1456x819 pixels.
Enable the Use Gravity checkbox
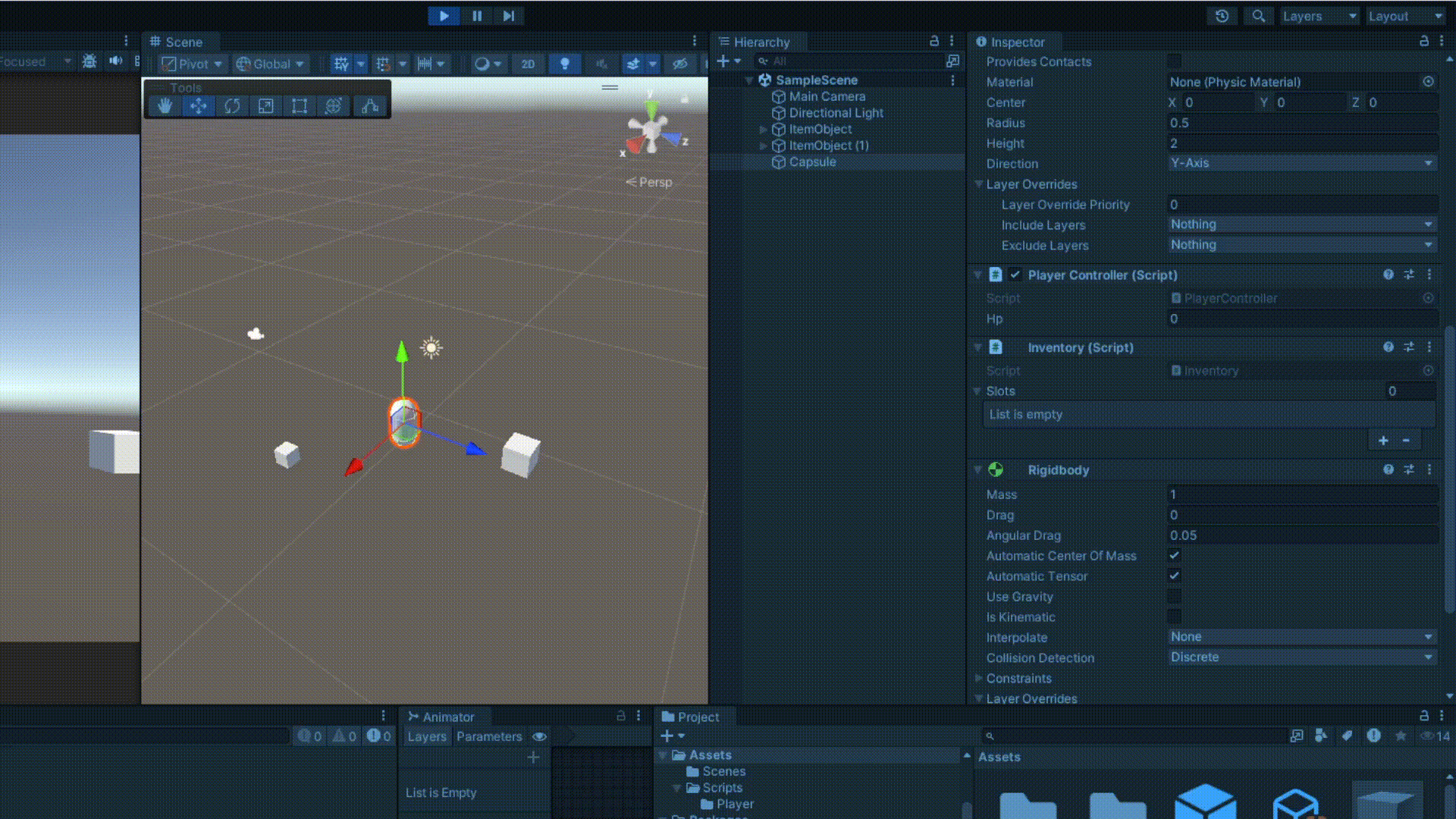pos(1174,597)
